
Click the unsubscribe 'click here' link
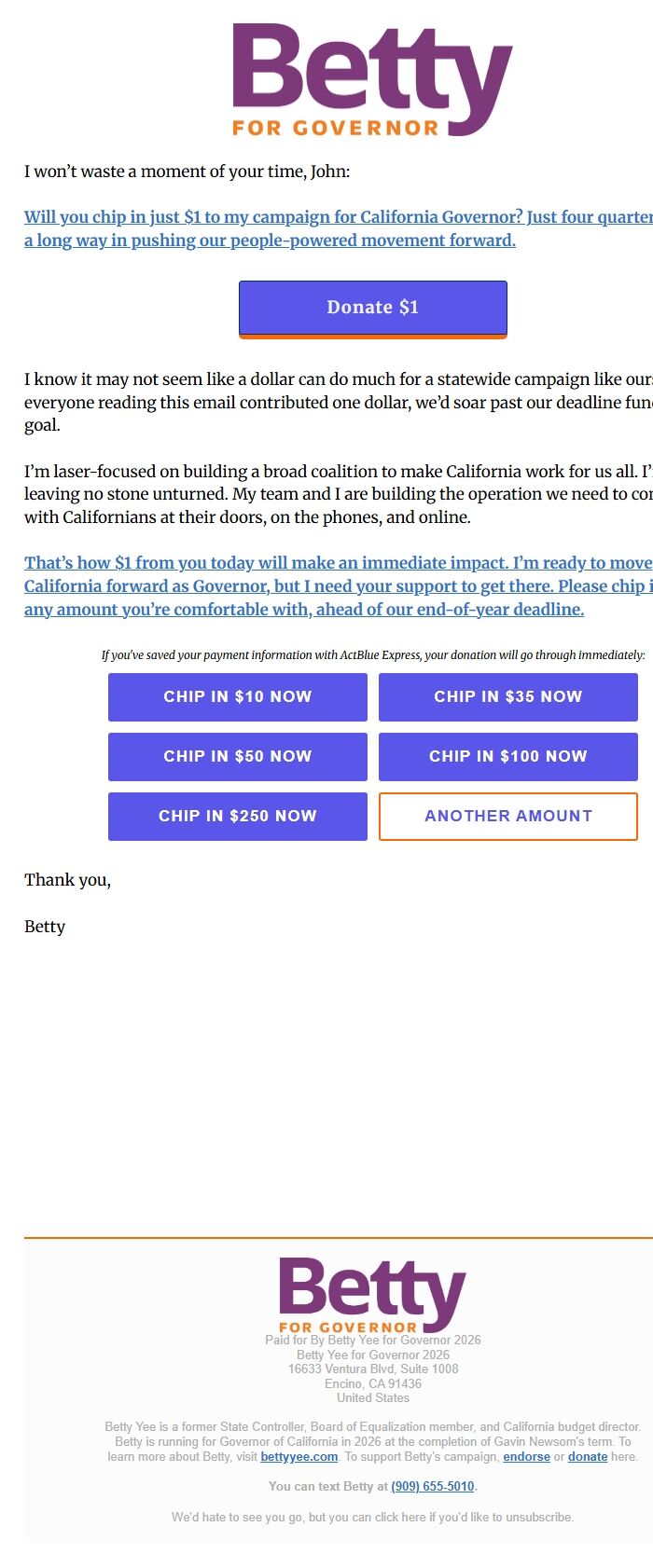pos(399,1517)
